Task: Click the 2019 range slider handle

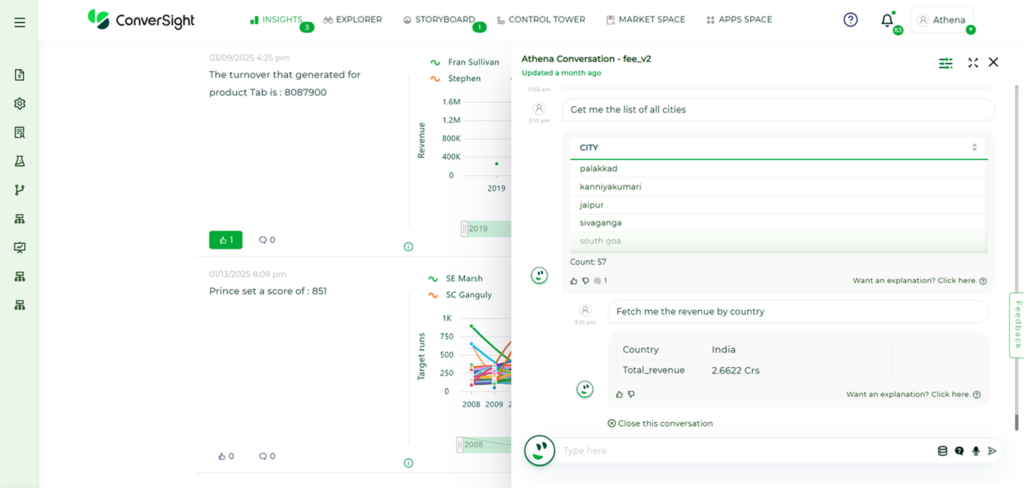Action: [464, 229]
